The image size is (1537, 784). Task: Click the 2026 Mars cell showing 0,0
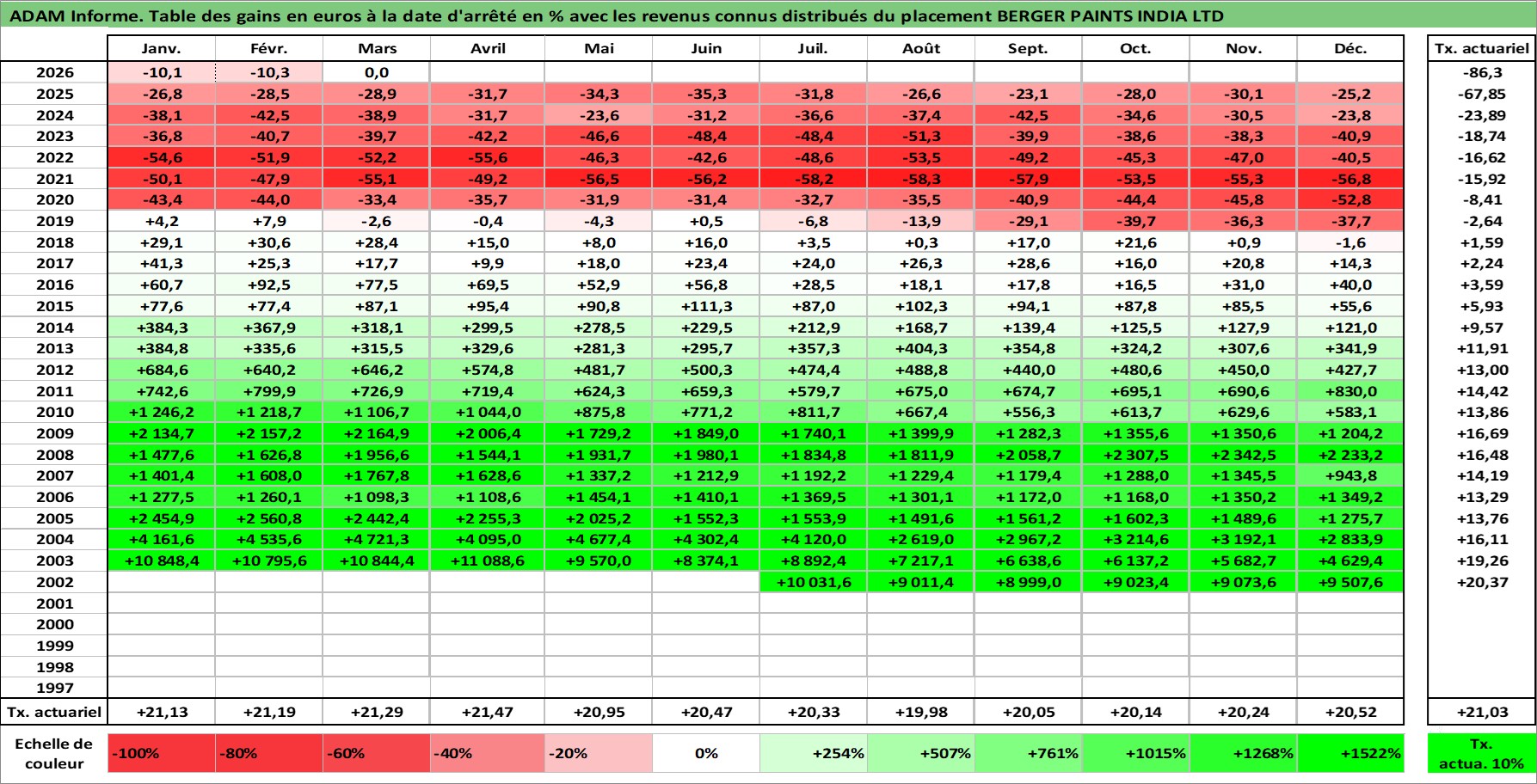coord(376,72)
